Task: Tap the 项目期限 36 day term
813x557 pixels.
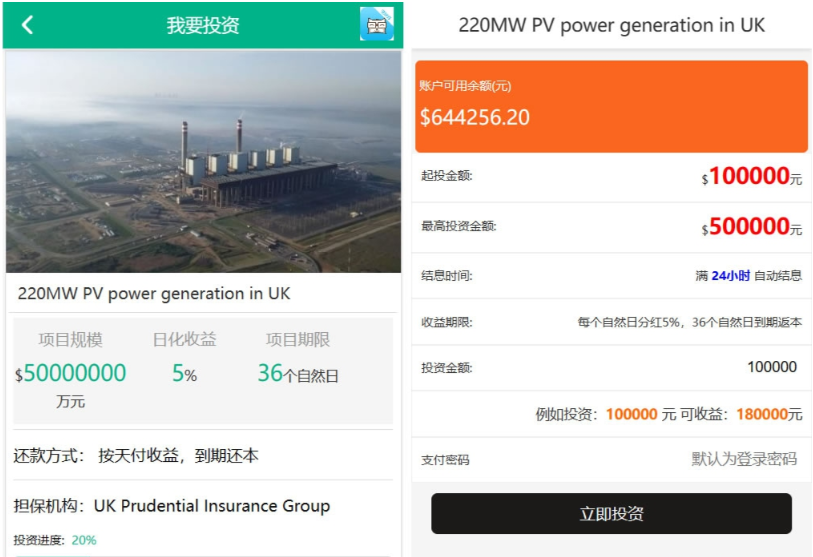Action: [298, 373]
